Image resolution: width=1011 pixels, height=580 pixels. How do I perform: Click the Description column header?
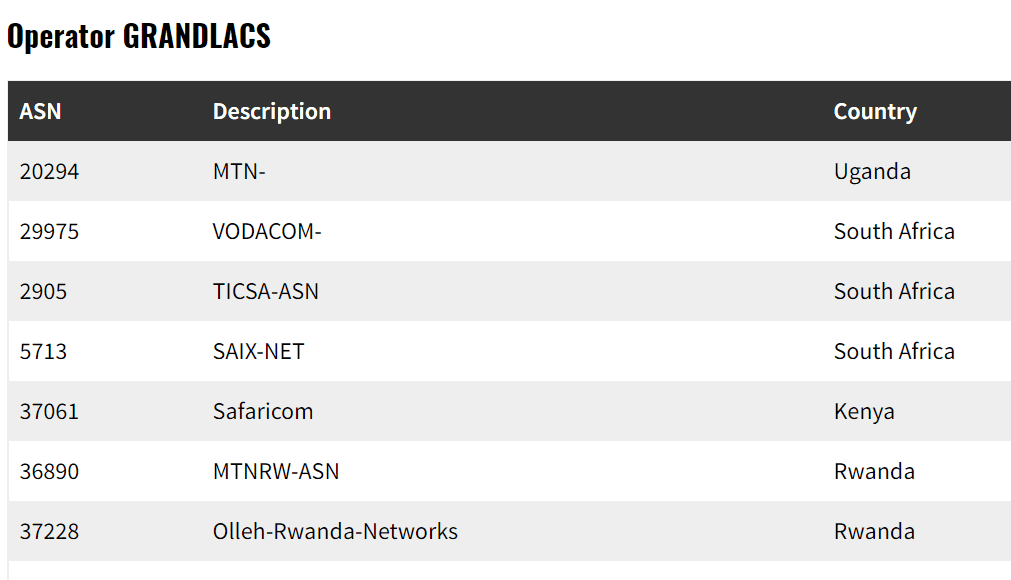(271, 111)
